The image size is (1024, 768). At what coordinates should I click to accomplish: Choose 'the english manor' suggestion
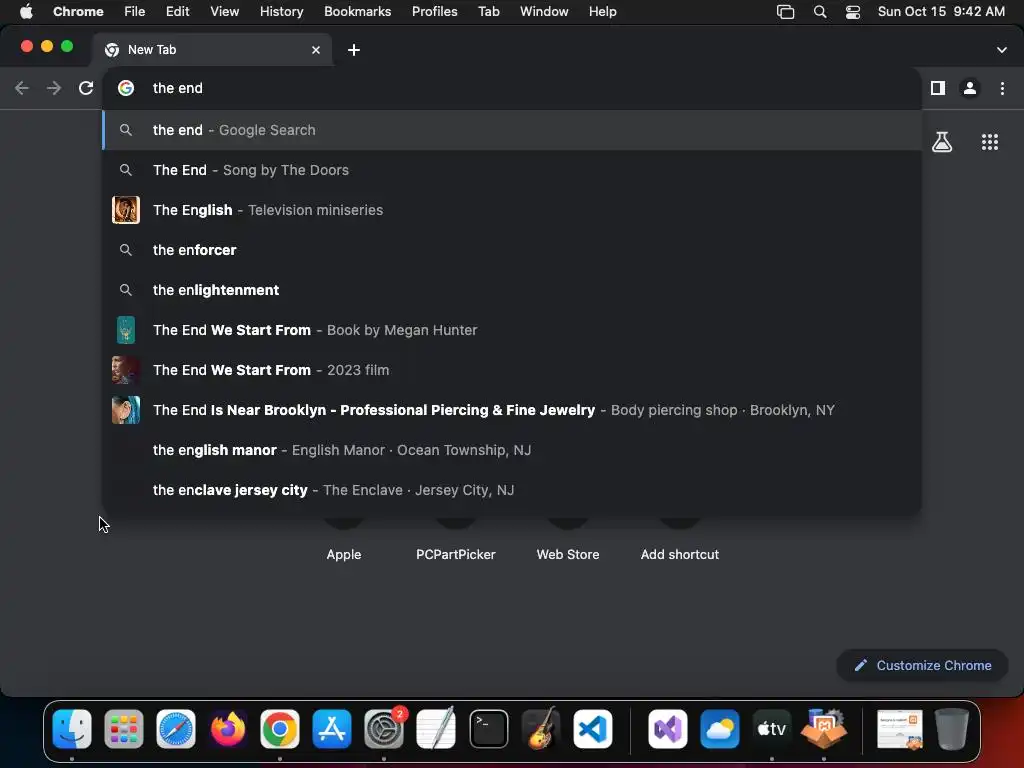pos(512,450)
